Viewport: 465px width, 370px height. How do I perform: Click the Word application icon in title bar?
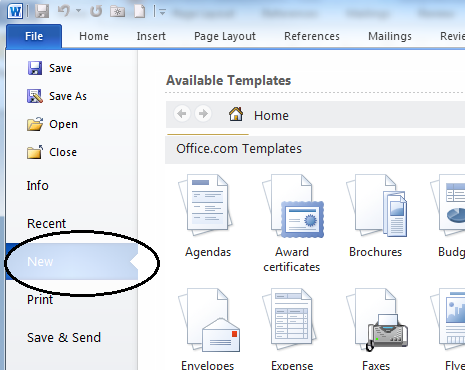tap(15, 11)
